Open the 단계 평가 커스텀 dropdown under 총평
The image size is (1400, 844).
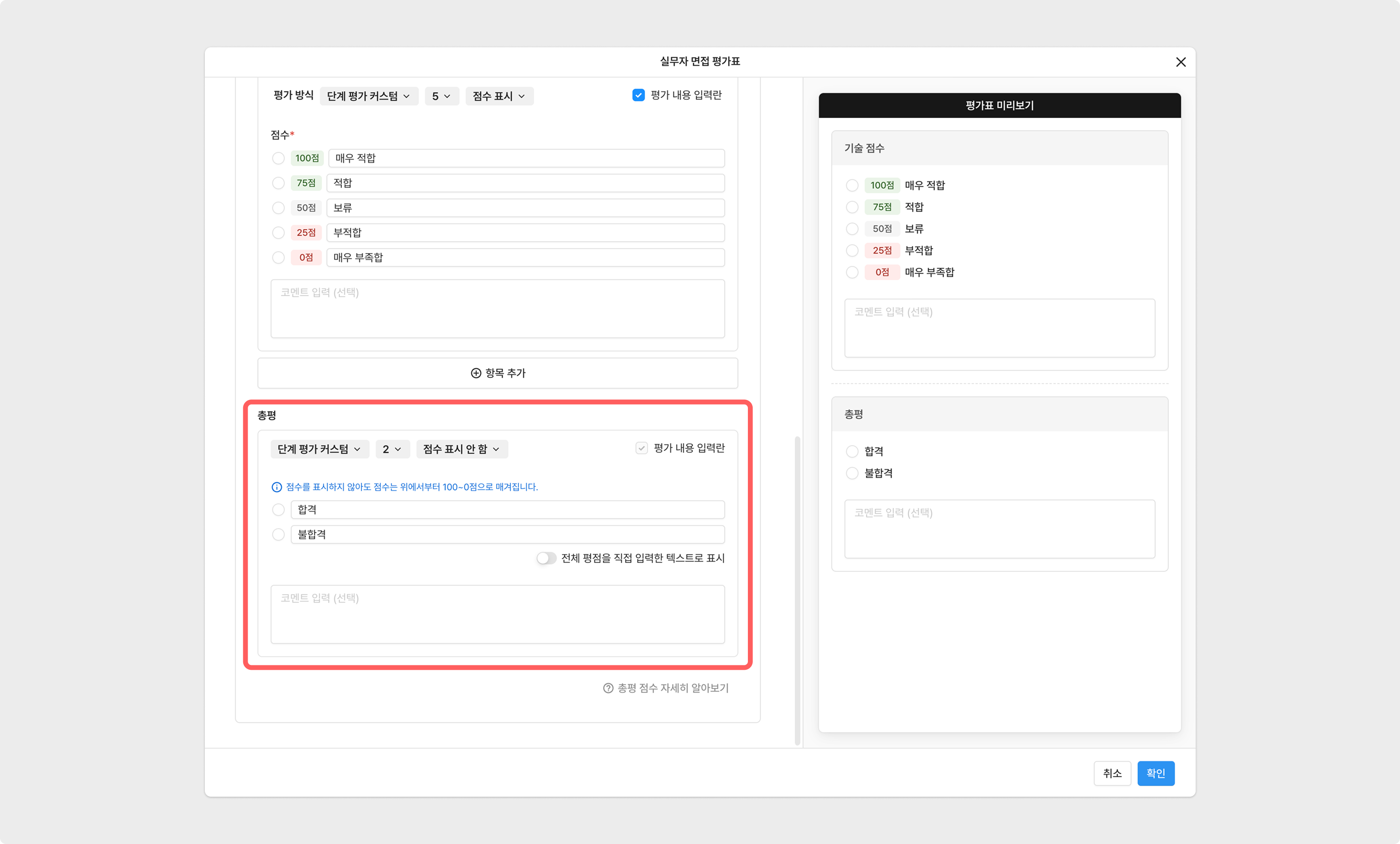click(x=319, y=449)
